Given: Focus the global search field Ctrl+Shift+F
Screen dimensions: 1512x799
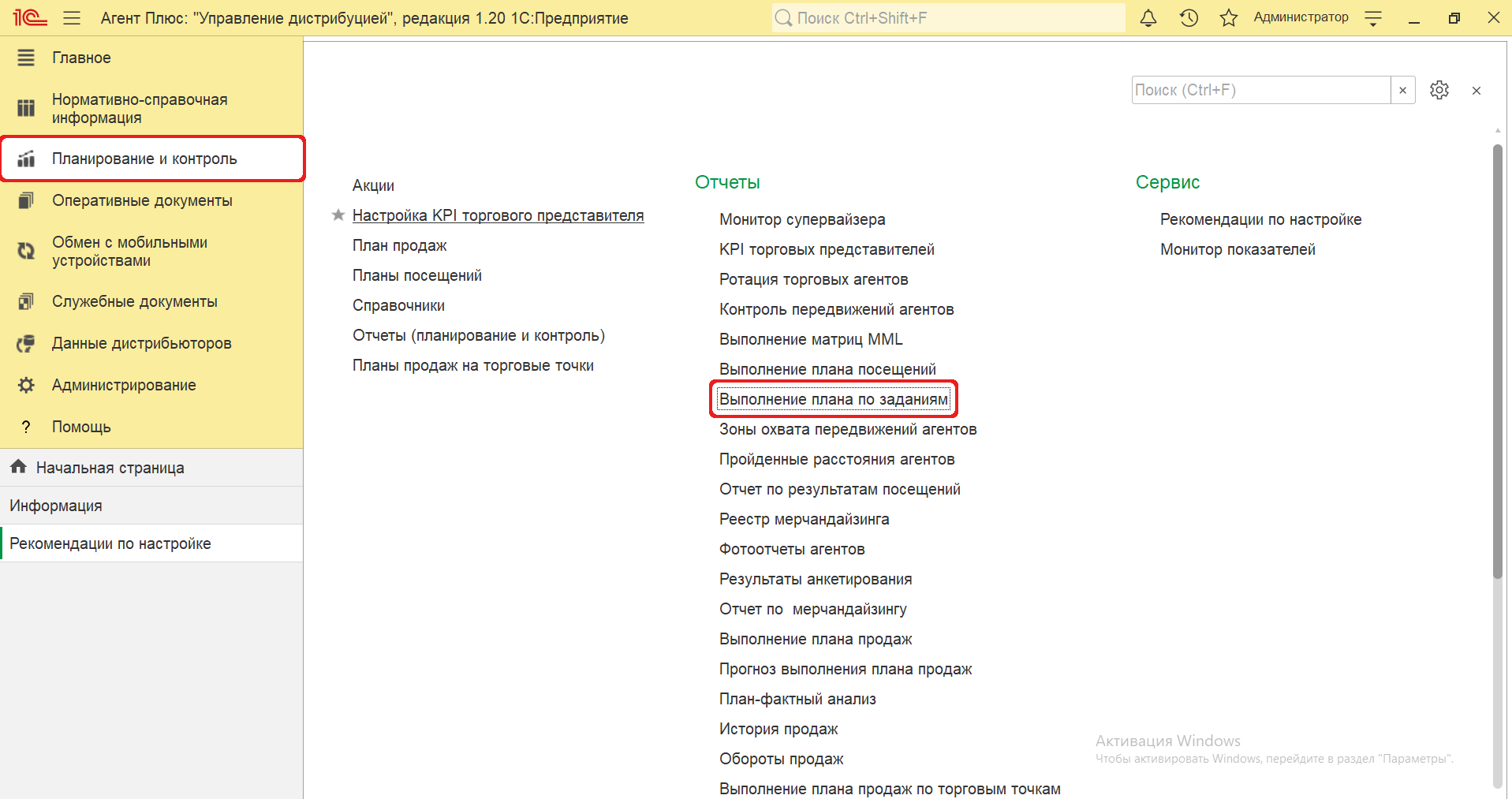Looking at the screenshot, I should [948, 17].
